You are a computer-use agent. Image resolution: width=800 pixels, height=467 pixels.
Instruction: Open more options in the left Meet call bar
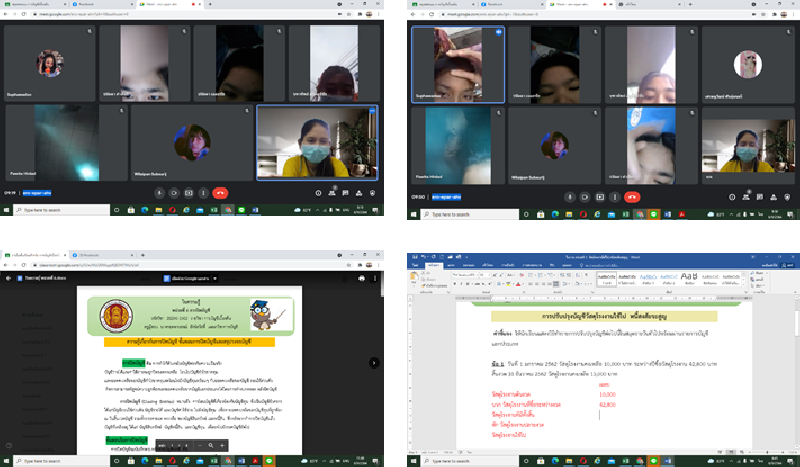[204, 192]
